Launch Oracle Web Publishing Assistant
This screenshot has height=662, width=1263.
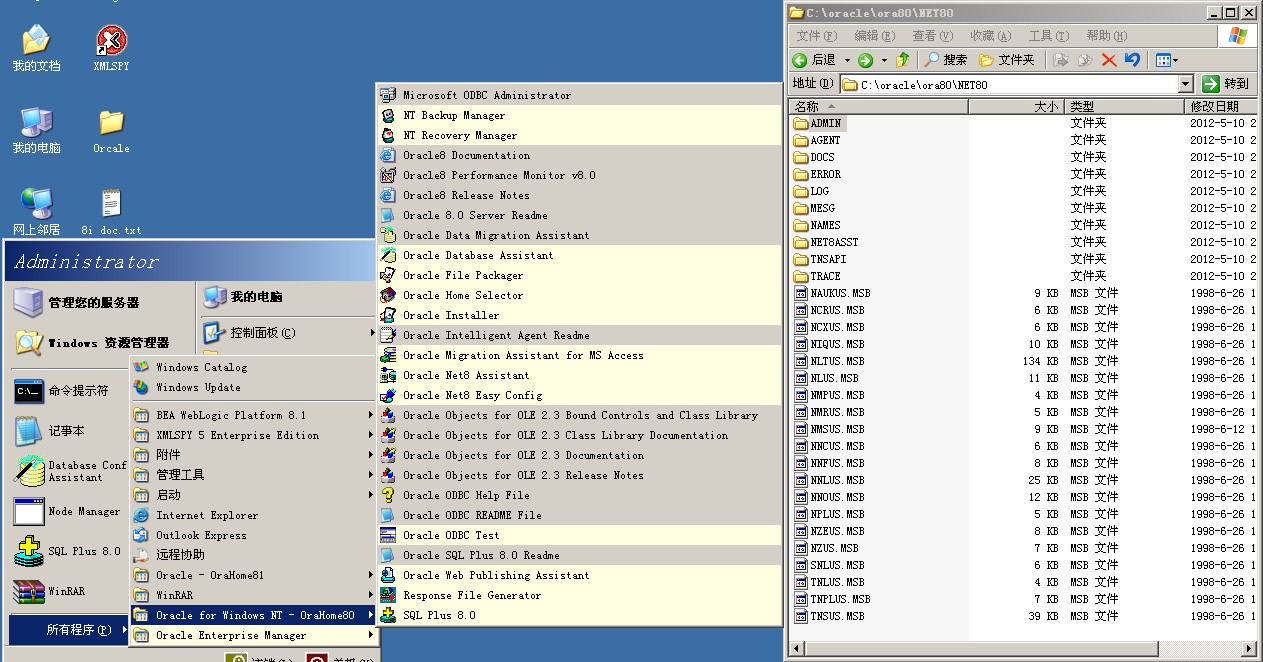(x=579, y=575)
